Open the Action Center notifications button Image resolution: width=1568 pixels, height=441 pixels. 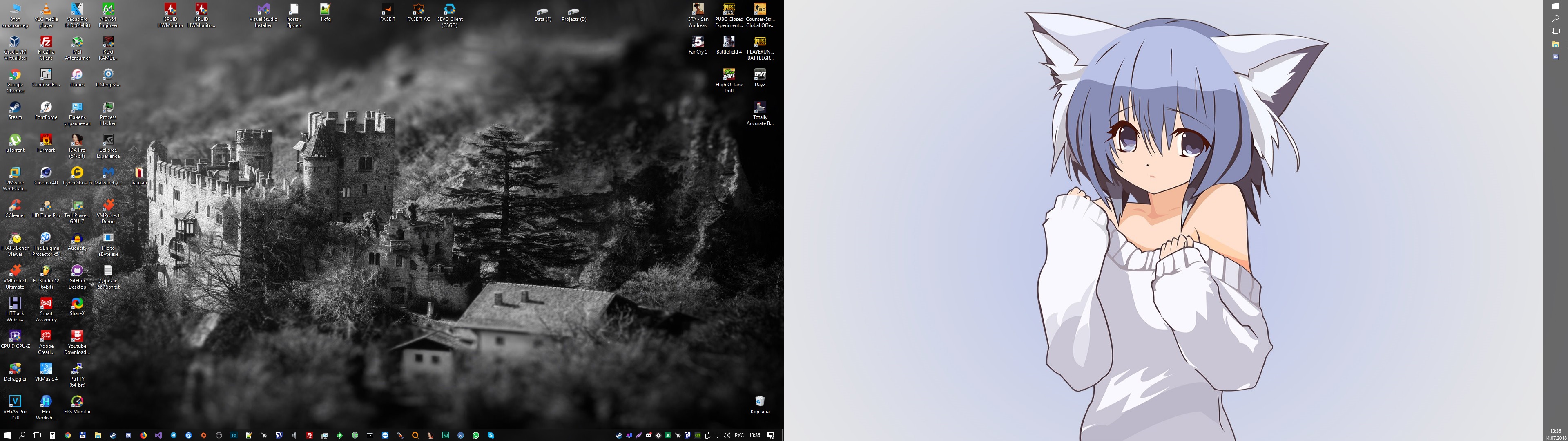tap(771, 436)
